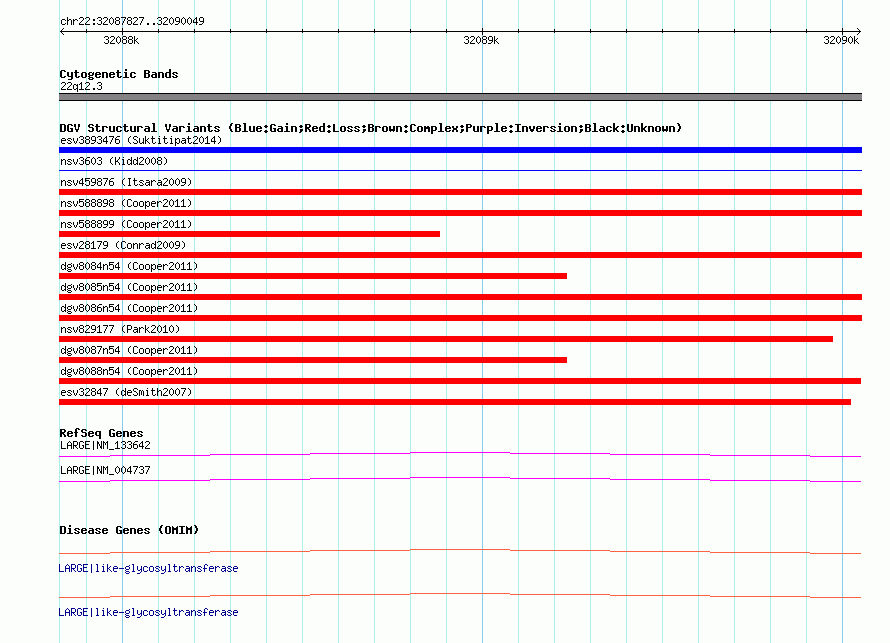Open variant nsv3603 (Kidd2008) label

point(114,161)
